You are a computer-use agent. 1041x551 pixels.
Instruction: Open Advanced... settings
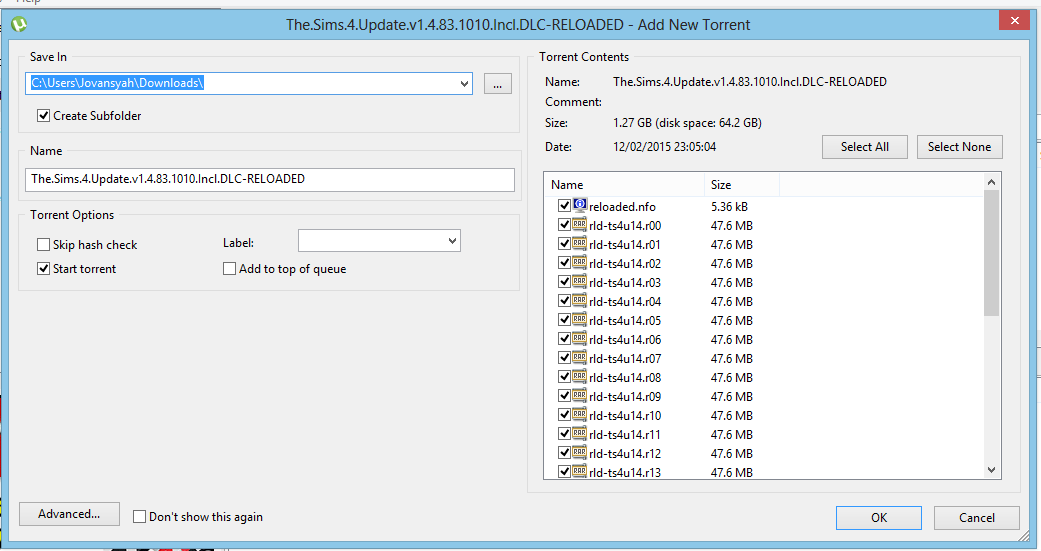69,514
